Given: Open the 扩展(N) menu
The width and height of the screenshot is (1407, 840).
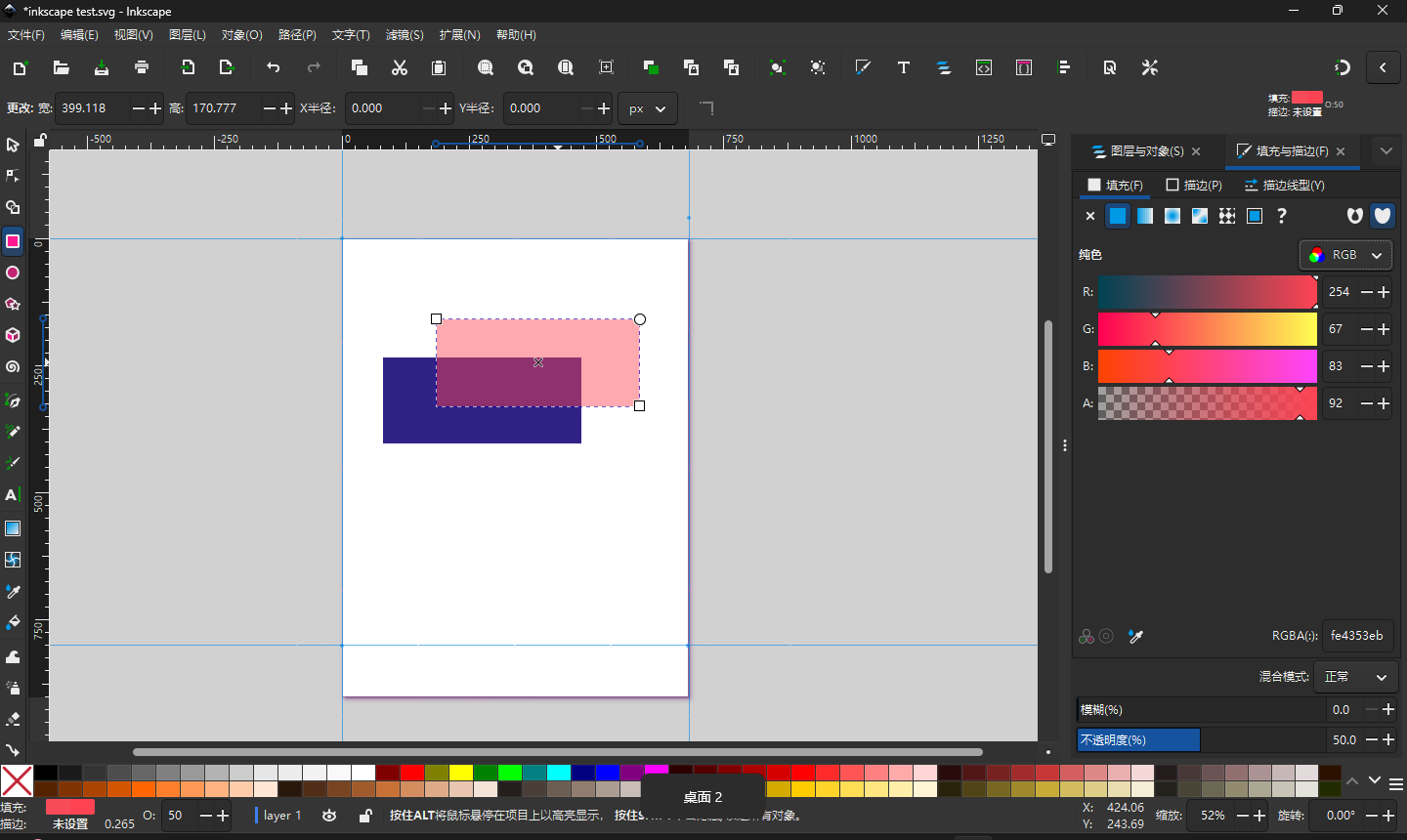Looking at the screenshot, I should pos(459,35).
